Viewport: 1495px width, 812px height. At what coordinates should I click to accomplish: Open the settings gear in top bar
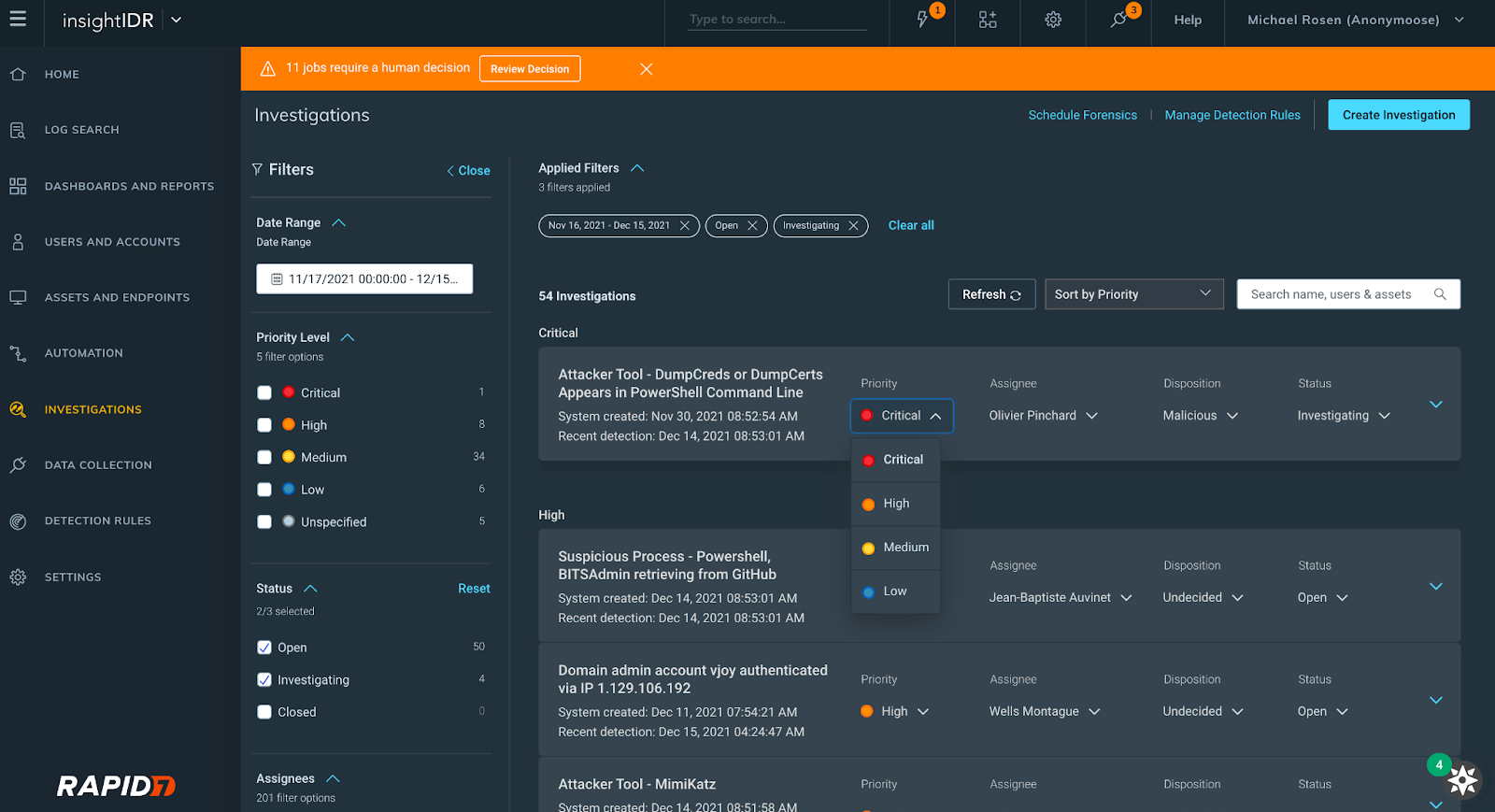(x=1053, y=20)
